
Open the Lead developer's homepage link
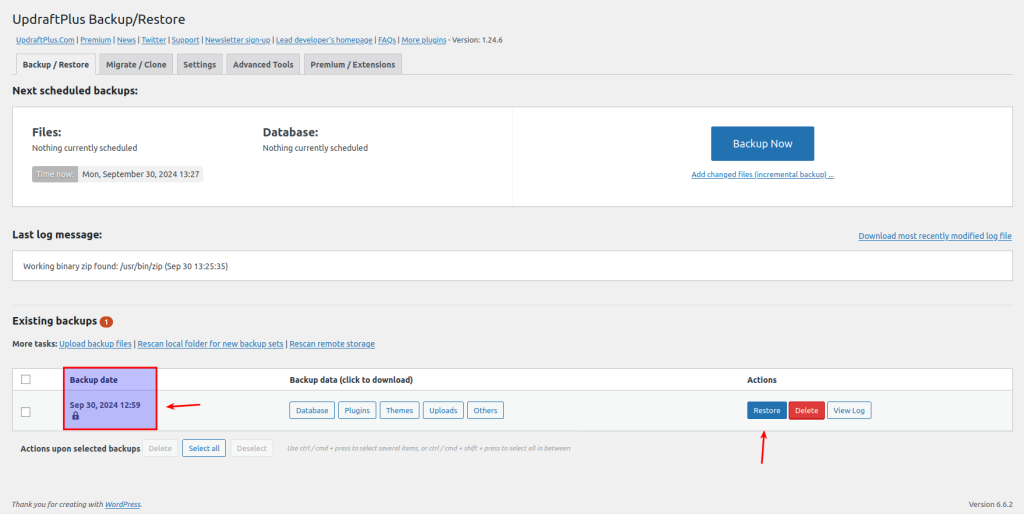325,40
